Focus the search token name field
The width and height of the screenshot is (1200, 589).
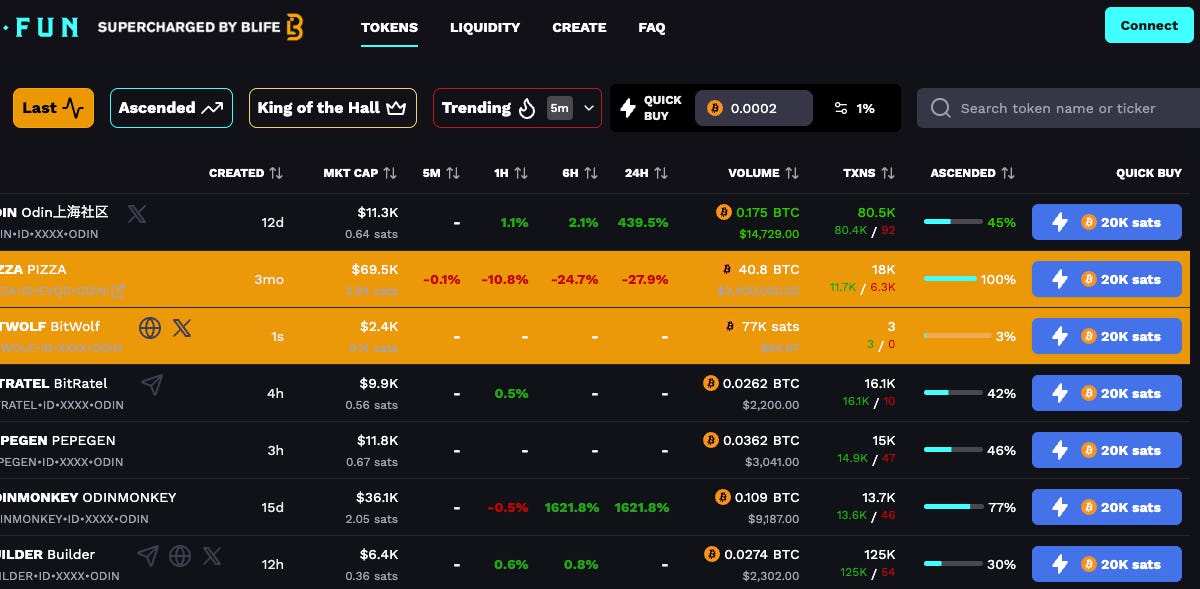coord(1058,108)
